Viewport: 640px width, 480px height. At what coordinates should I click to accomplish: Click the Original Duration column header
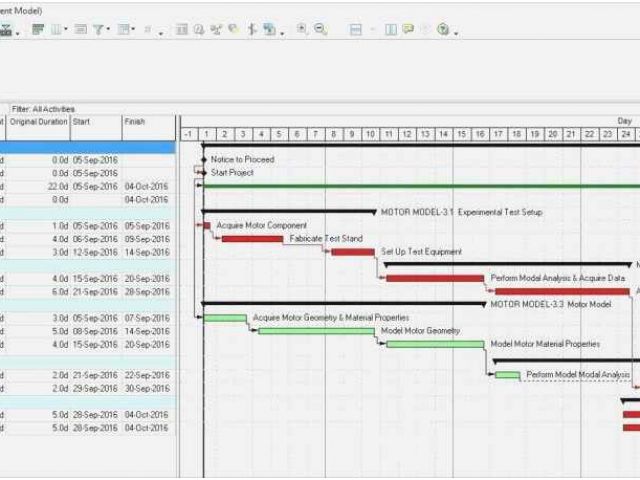coord(38,122)
